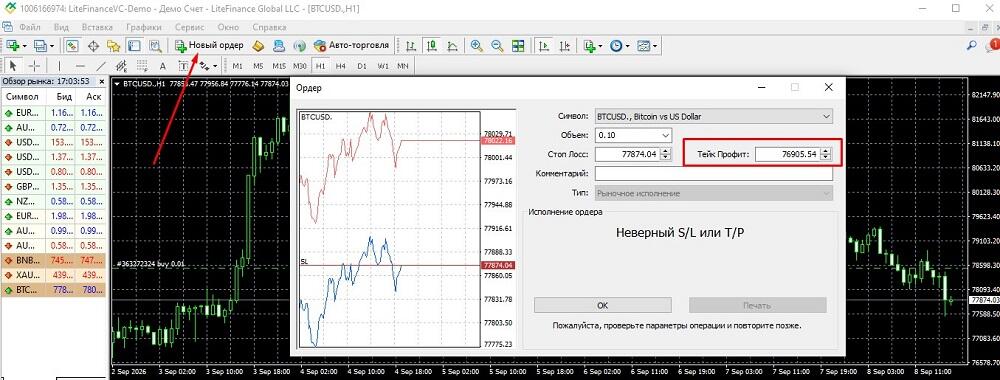Expand the periods clock dropdown arrow

pyautogui.click(x=628, y=46)
